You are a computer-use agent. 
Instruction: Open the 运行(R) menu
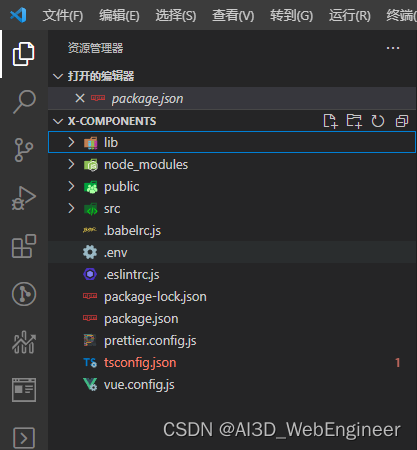coord(349,15)
